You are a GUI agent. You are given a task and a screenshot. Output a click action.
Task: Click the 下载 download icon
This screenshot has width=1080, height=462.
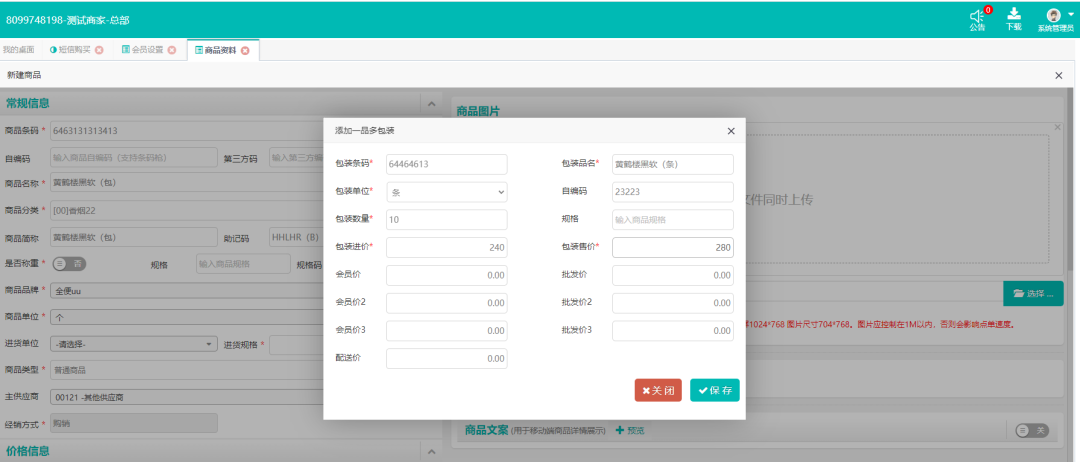point(1014,15)
